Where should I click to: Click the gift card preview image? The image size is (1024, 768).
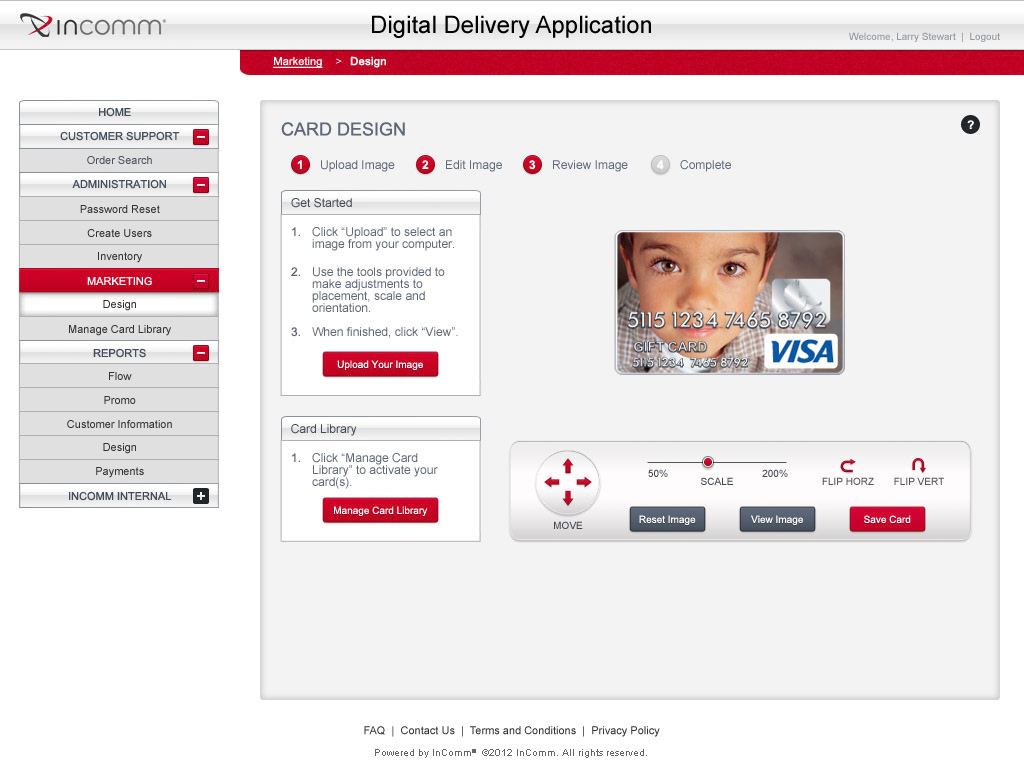(x=729, y=302)
